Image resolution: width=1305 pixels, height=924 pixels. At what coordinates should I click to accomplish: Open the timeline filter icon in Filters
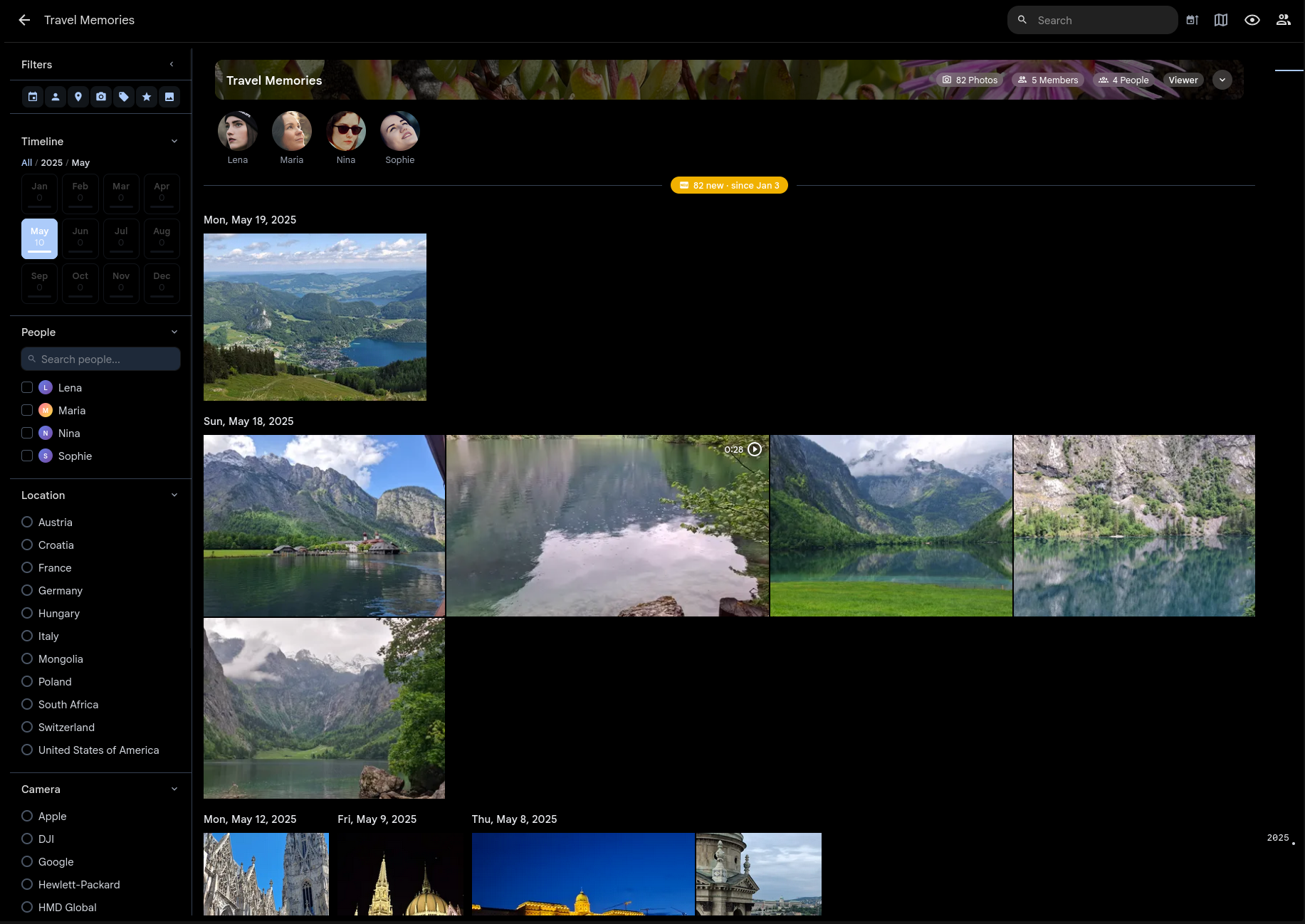33,97
